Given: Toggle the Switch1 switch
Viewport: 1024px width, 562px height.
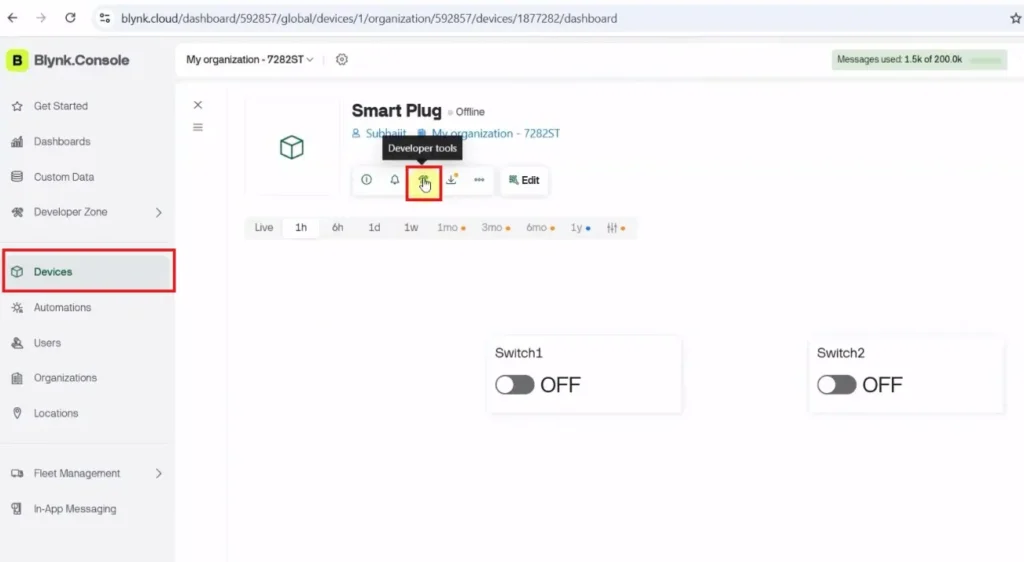Looking at the screenshot, I should (x=515, y=385).
